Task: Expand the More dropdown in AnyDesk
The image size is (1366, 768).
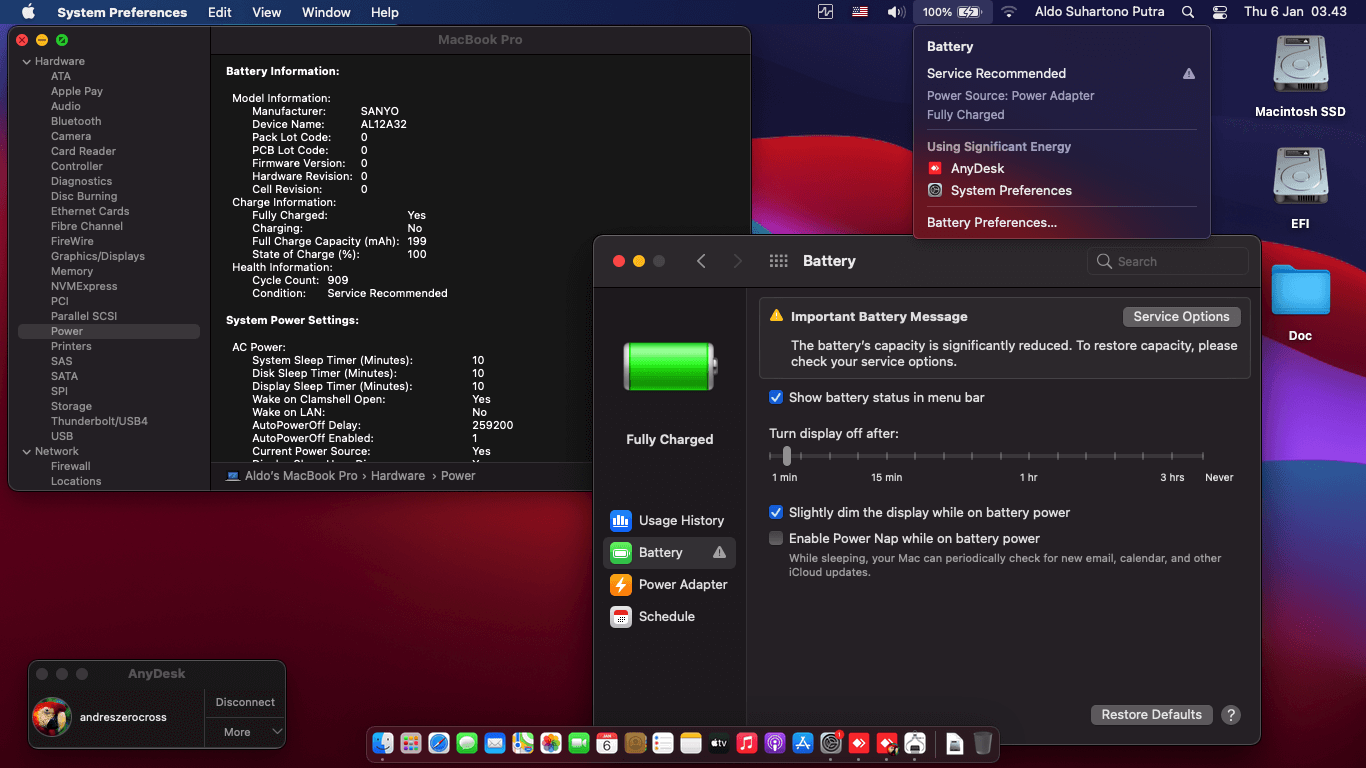Action: [x=245, y=732]
